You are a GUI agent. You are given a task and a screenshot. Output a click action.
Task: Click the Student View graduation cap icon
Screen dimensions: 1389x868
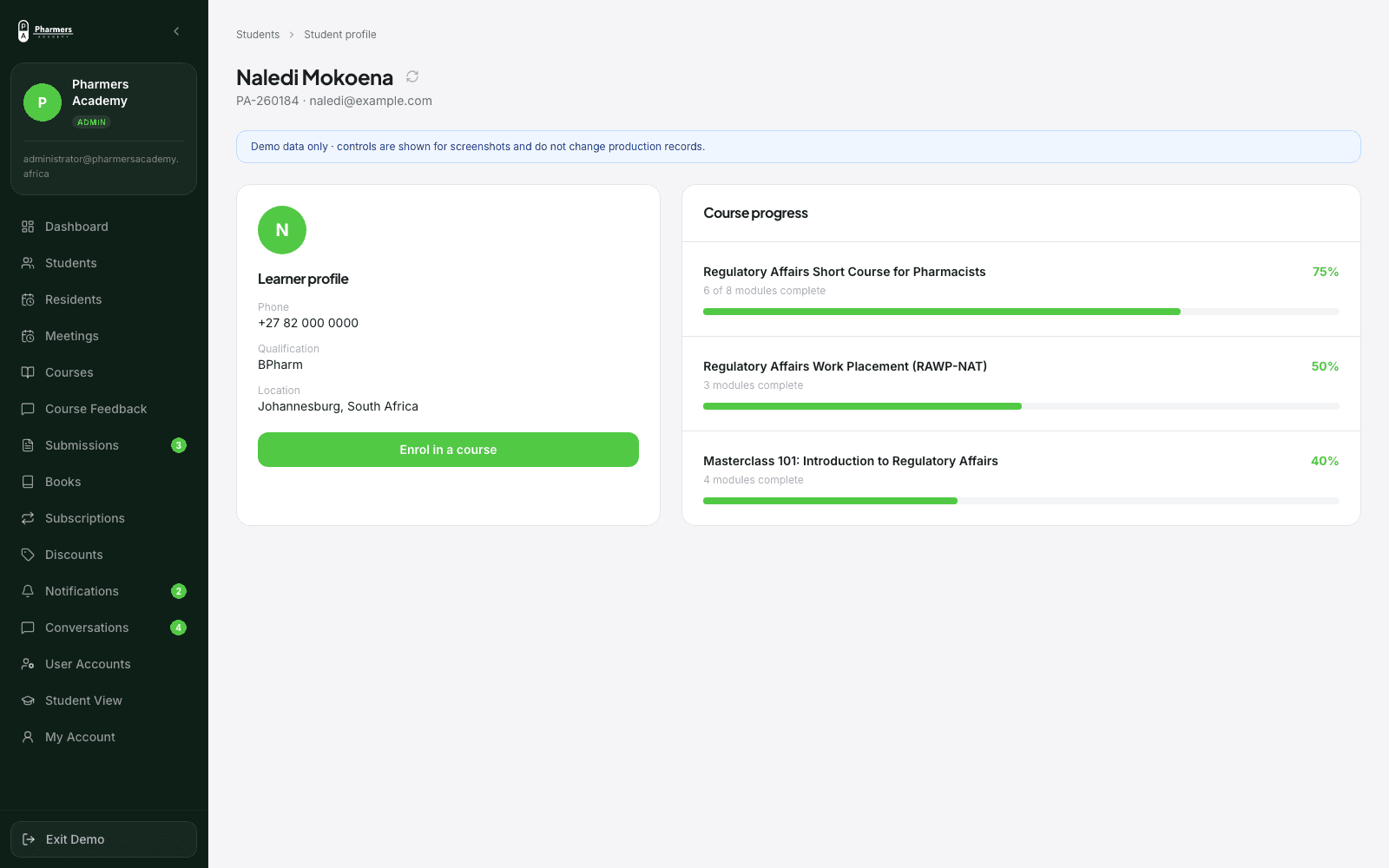pyautogui.click(x=28, y=700)
